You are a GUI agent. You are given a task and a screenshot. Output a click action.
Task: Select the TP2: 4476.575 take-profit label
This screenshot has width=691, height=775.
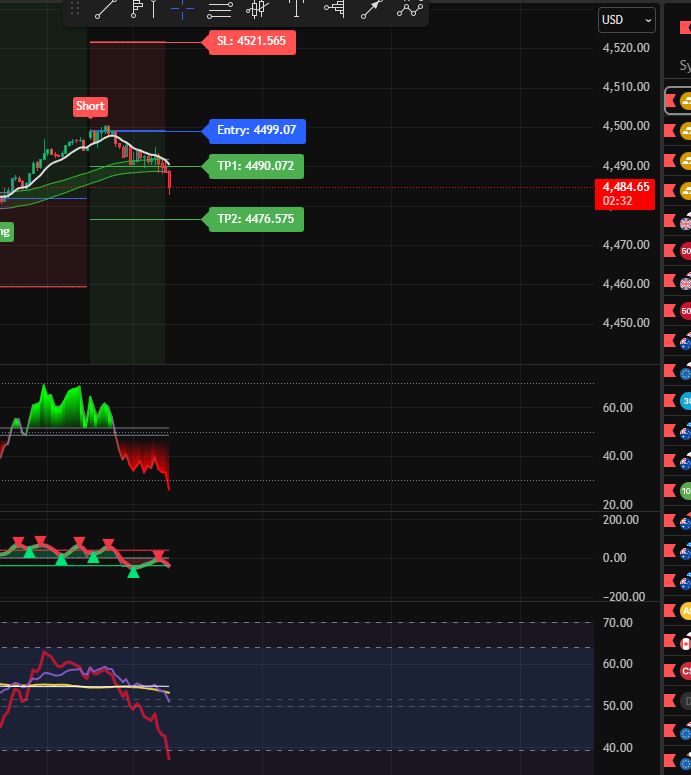coord(255,219)
